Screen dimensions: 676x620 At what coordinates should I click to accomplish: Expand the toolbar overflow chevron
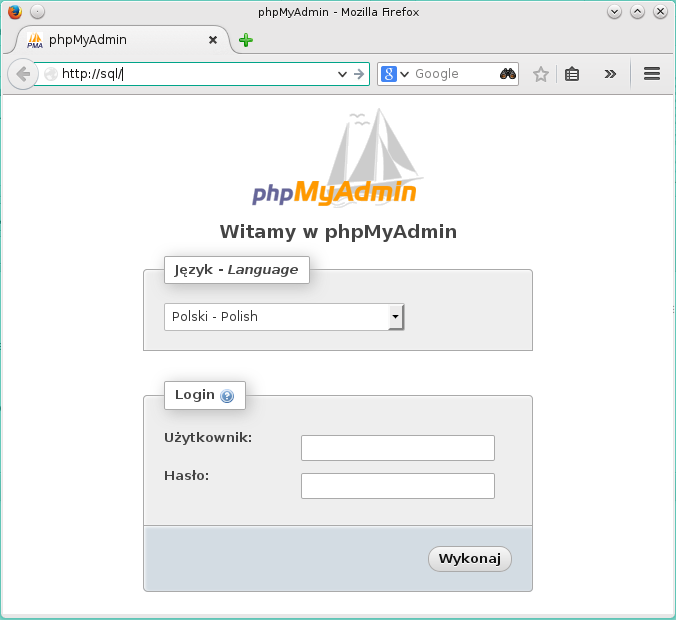click(610, 74)
